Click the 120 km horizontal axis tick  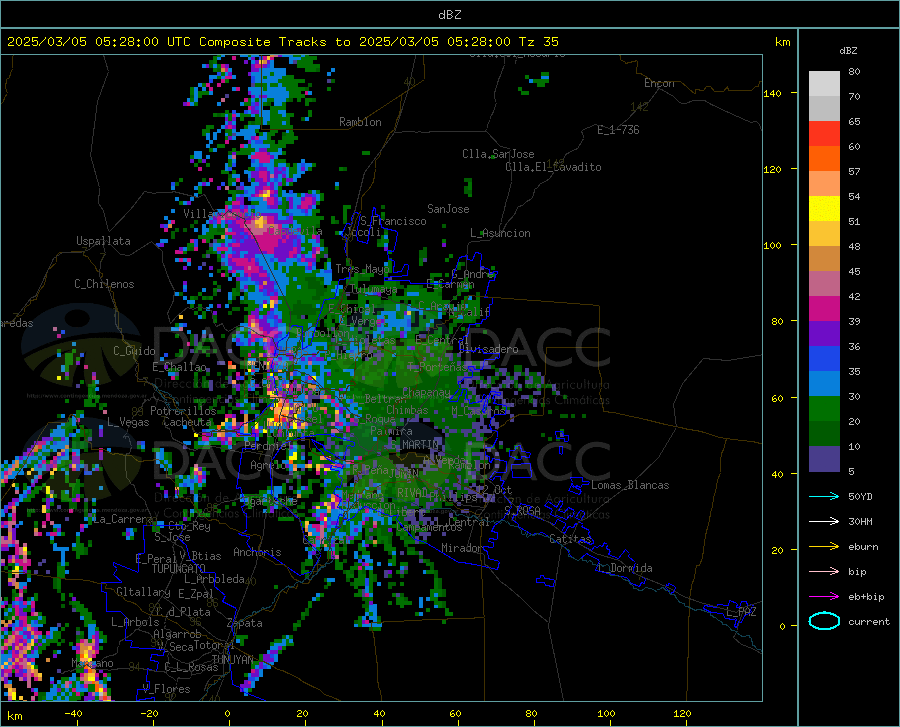(x=682, y=714)
